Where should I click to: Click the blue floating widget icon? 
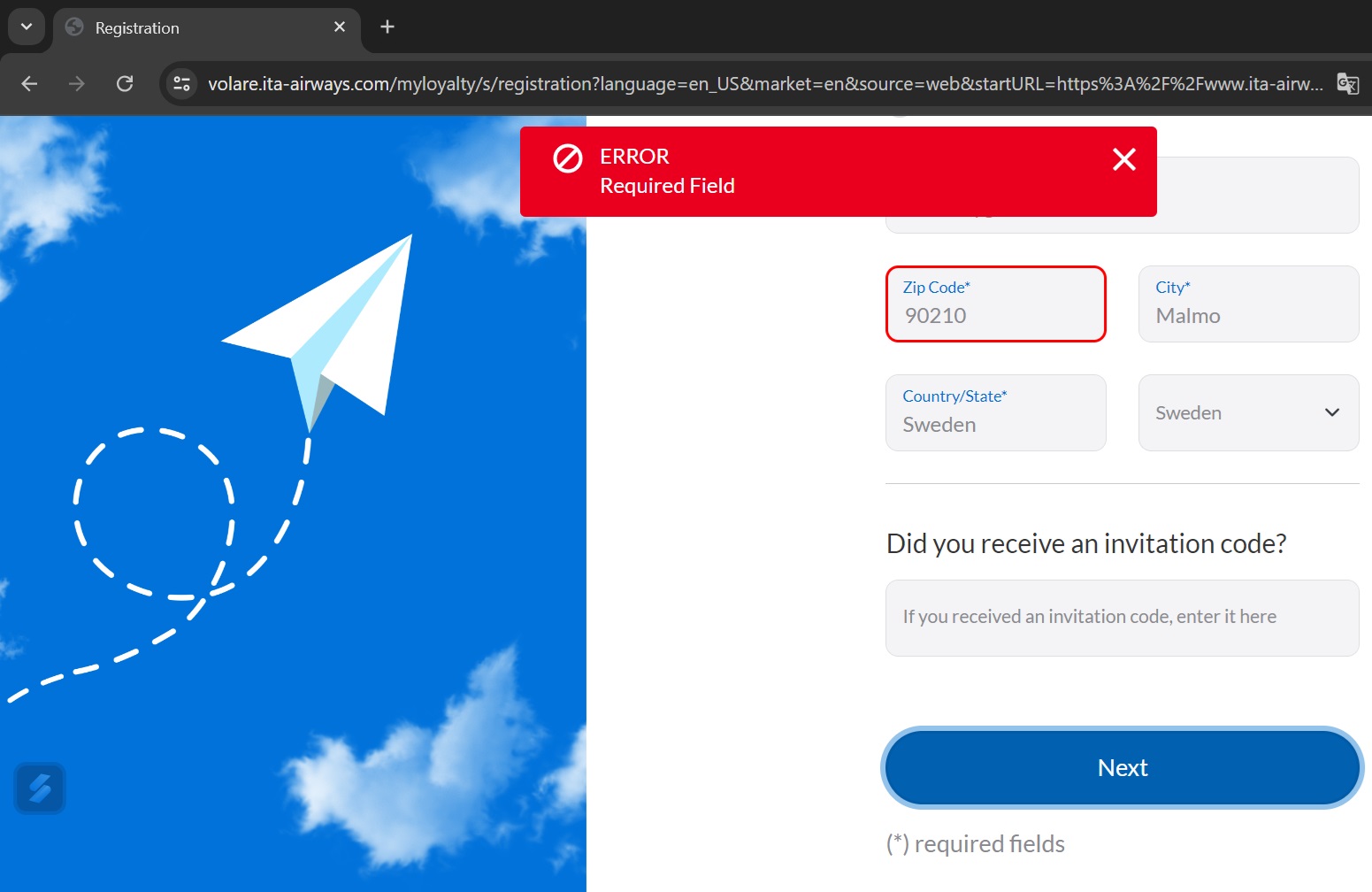tap(40, 788)
